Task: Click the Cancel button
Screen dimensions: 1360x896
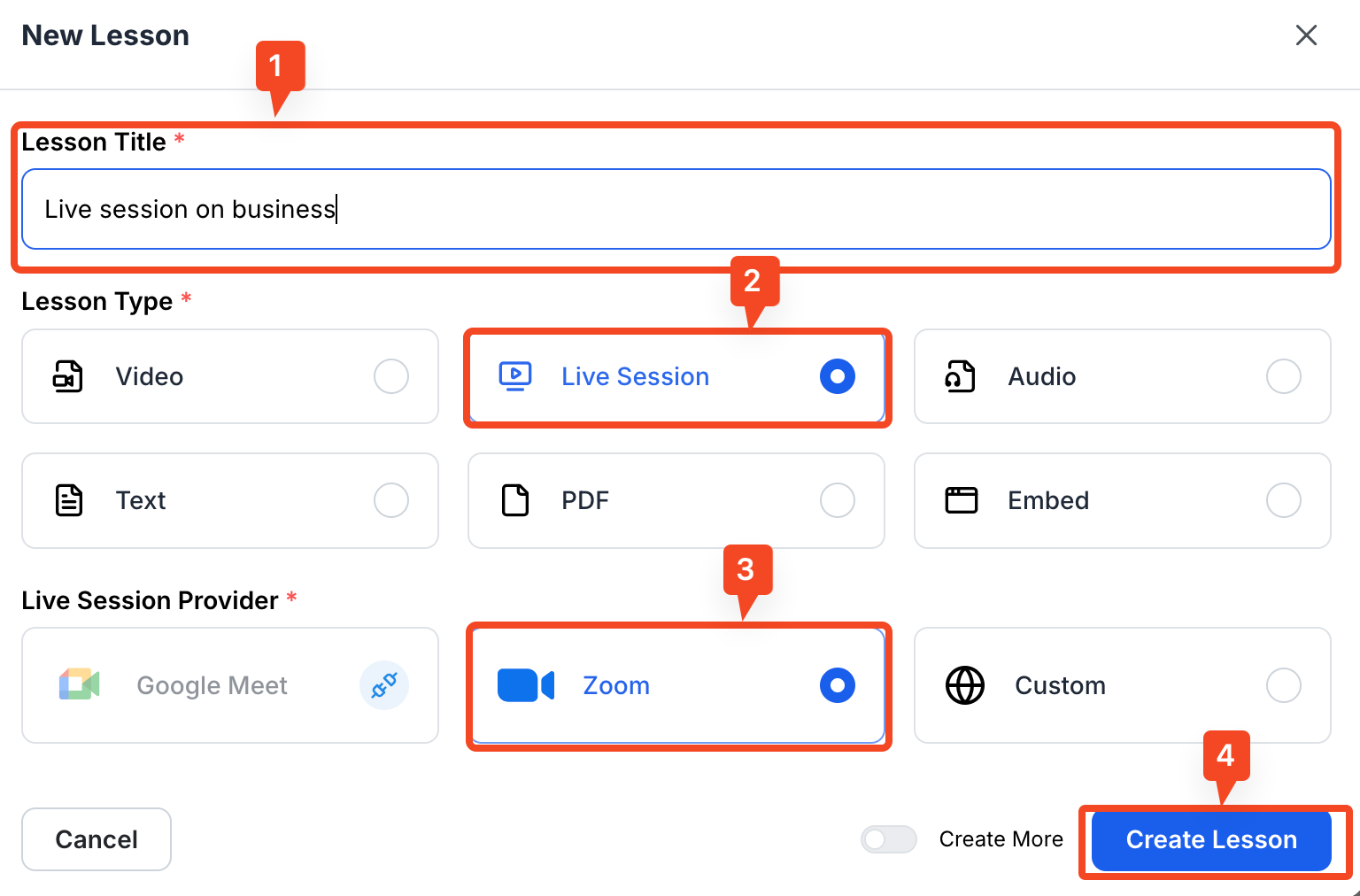Action: [x=96, y=839]
